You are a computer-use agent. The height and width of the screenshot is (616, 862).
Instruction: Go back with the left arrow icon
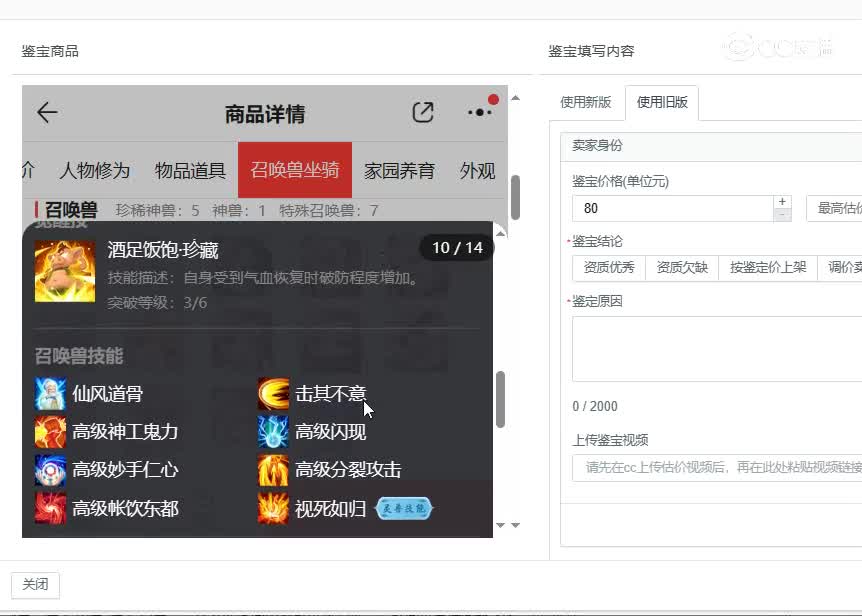[47, 113]
